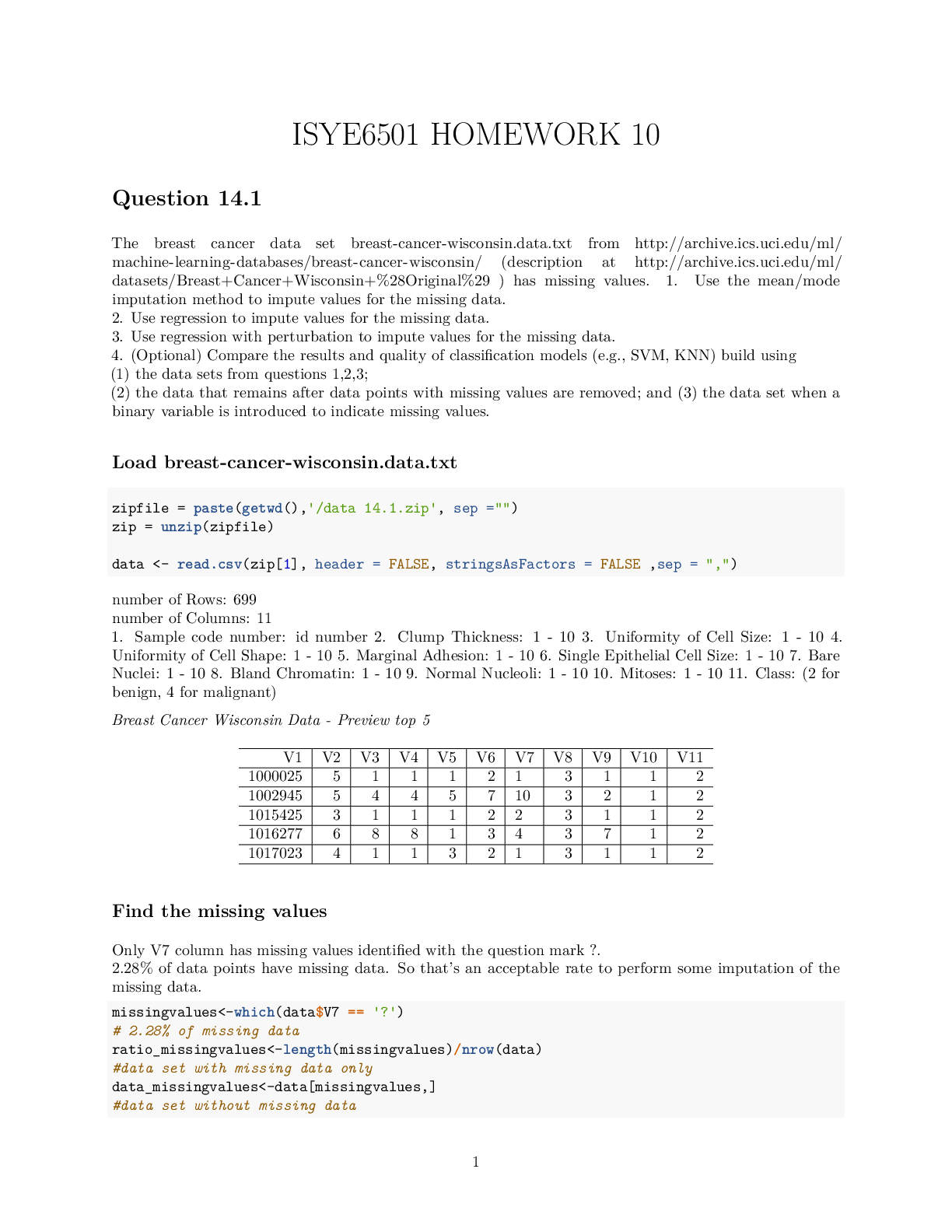Click the page number 1 footer
This screenshot has width=952, height=1232.
476,1162
